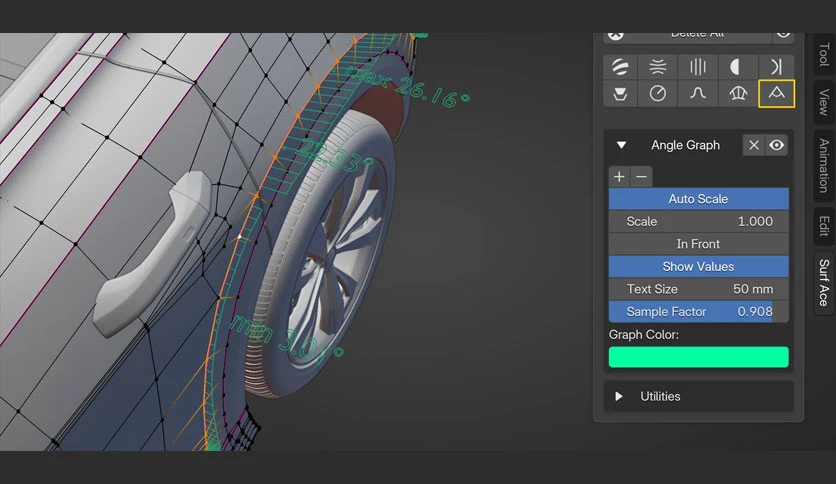The width and height of the screenshot is (836, 484).
Task: Click the plus button under Angle Graph
Action: pos(620,176)
